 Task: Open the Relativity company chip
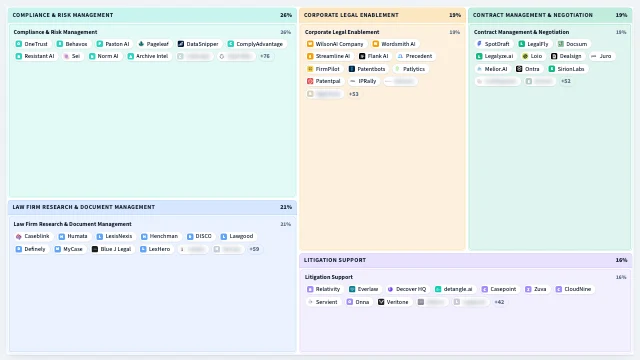[x=324, y=289]
